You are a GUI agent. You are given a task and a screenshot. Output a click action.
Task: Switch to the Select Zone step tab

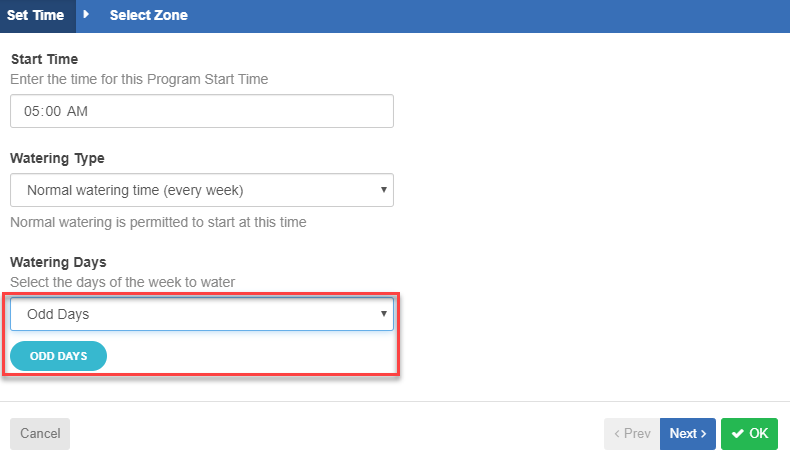(x=149, y=15)
